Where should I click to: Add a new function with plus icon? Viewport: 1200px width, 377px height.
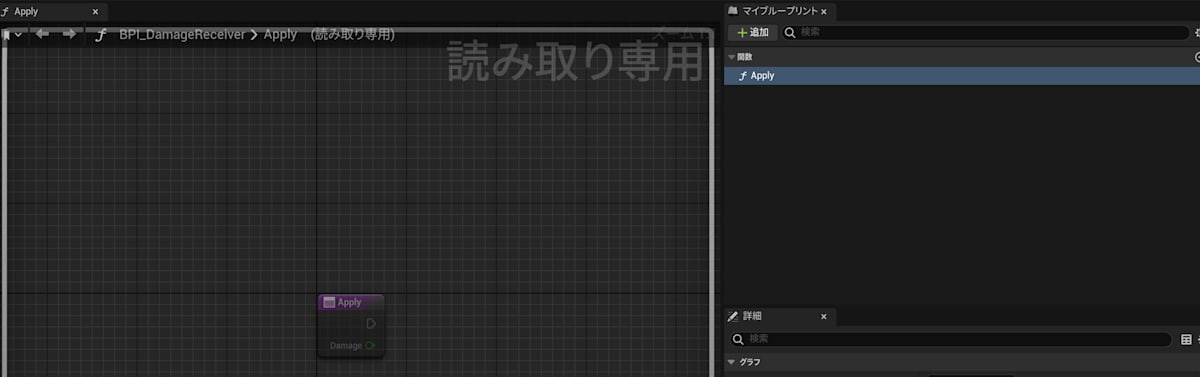[1197, 57]
